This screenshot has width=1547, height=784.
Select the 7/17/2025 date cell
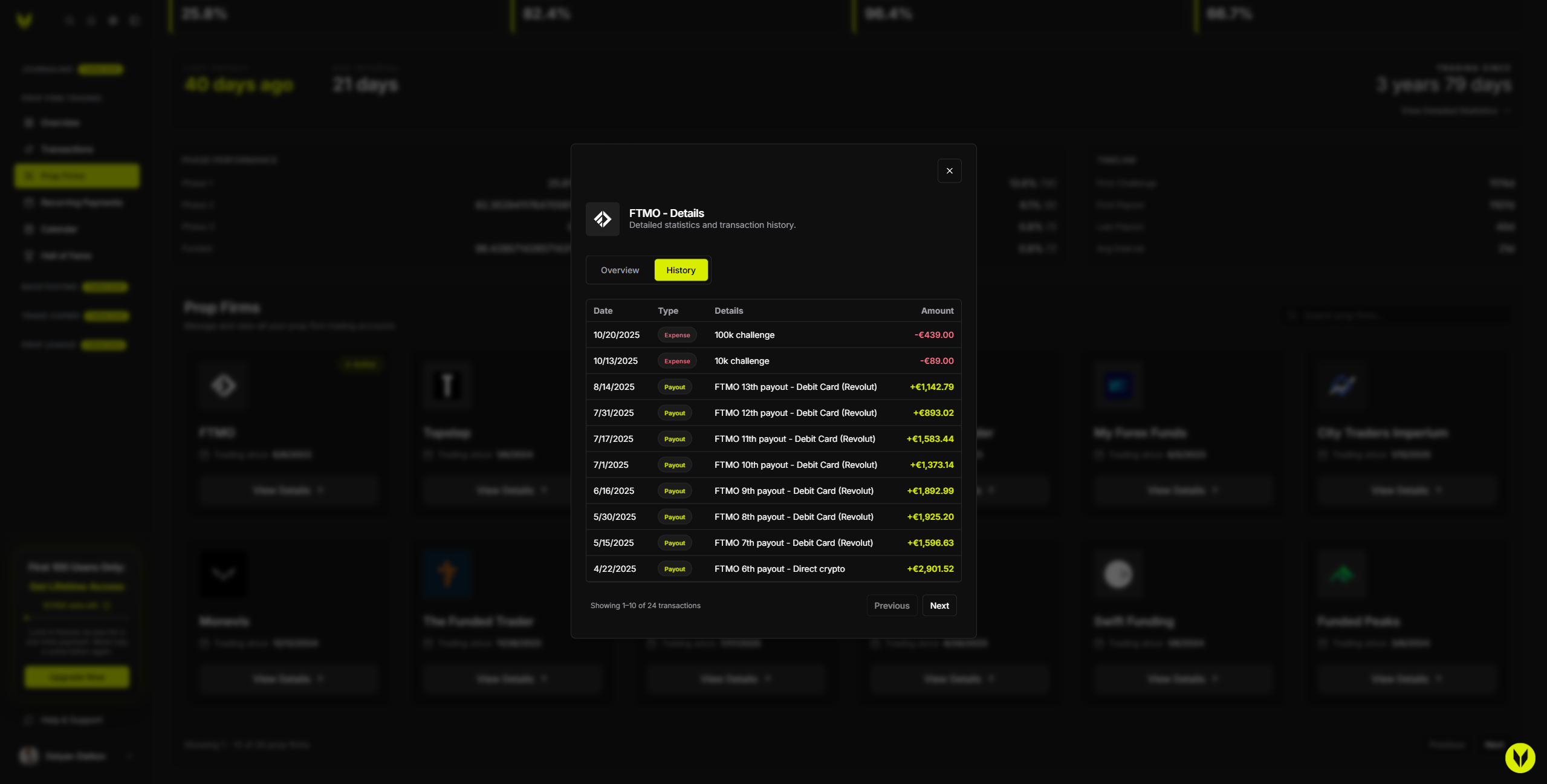(613, 439)
